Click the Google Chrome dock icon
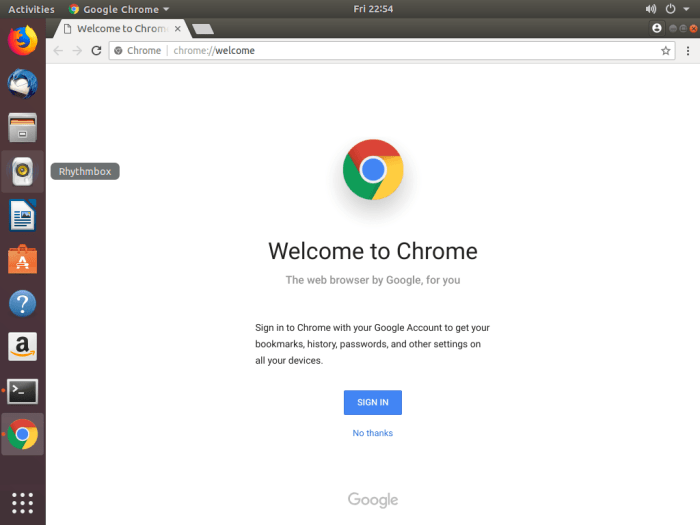 (22, 434)
